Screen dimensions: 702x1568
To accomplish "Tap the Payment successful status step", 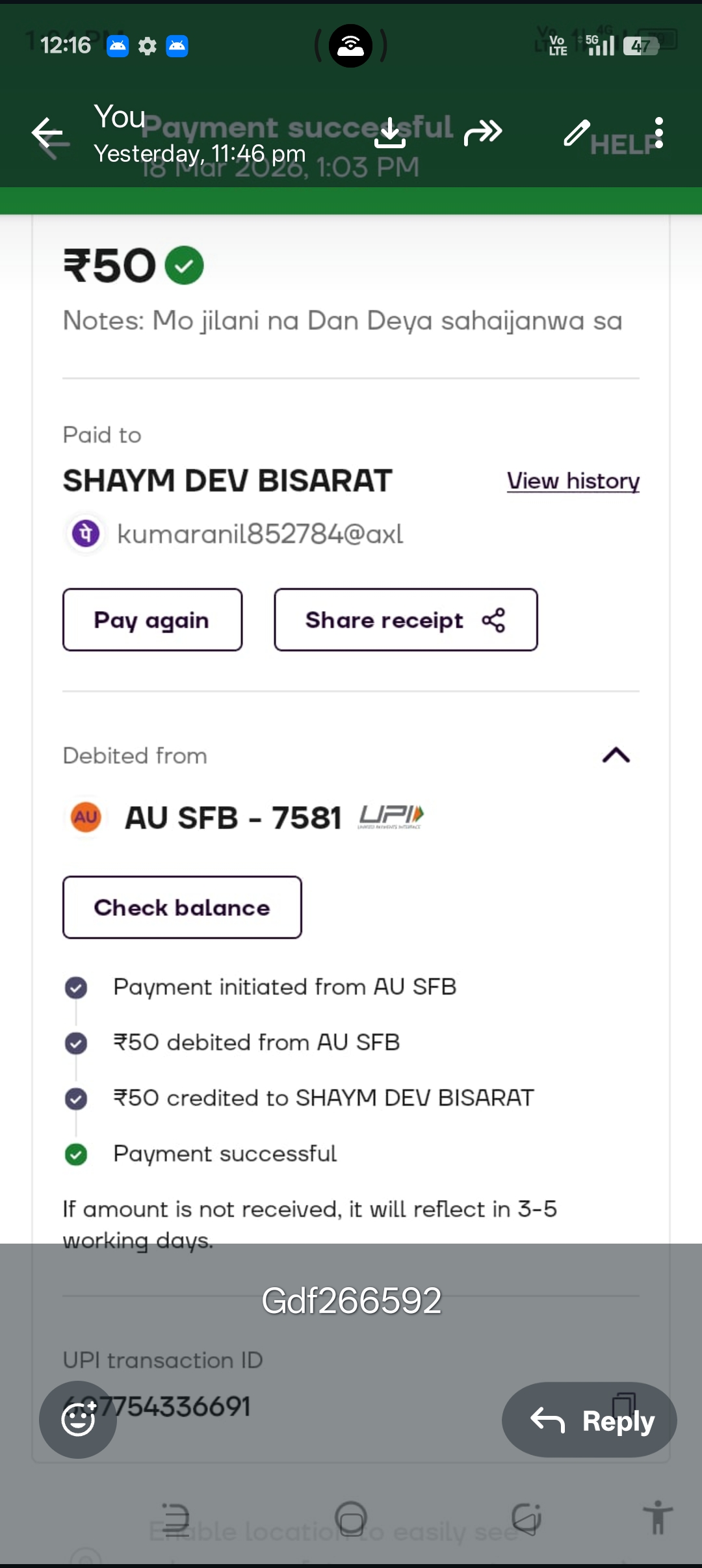I will [x=224, y=1154].
